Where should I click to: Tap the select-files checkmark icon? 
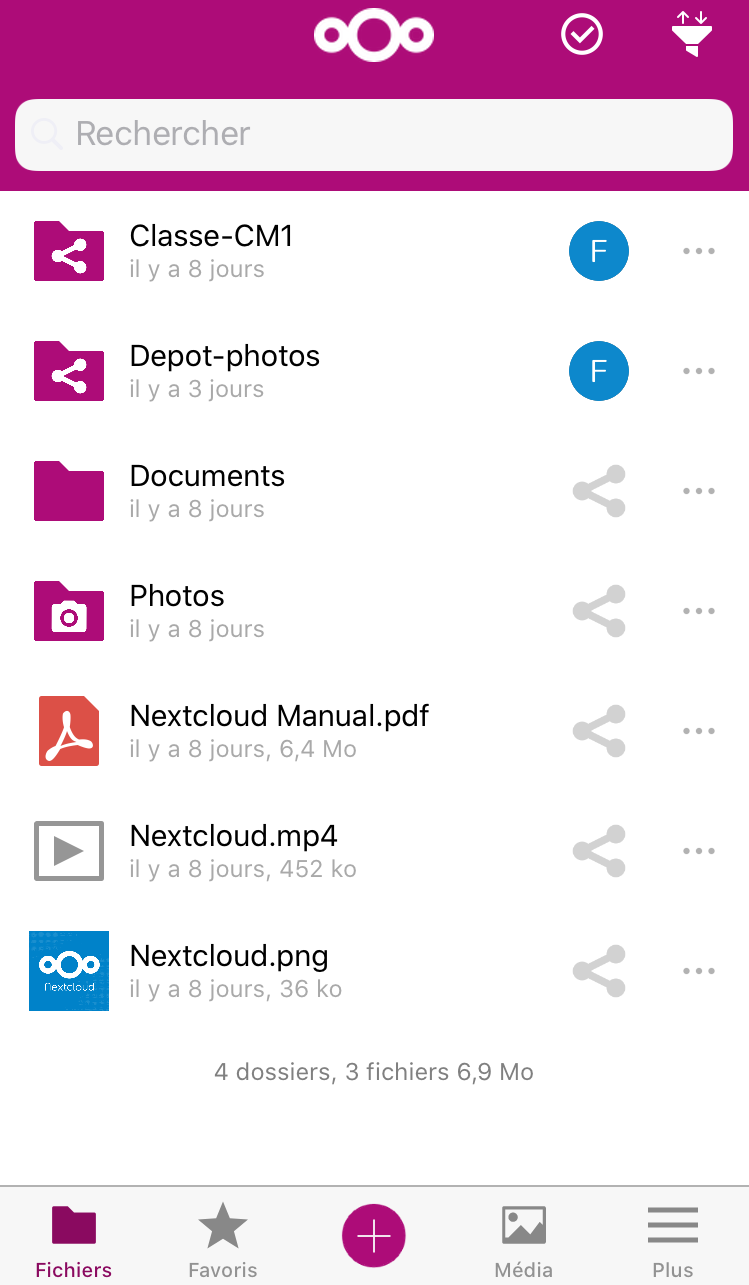coord(582,35)
